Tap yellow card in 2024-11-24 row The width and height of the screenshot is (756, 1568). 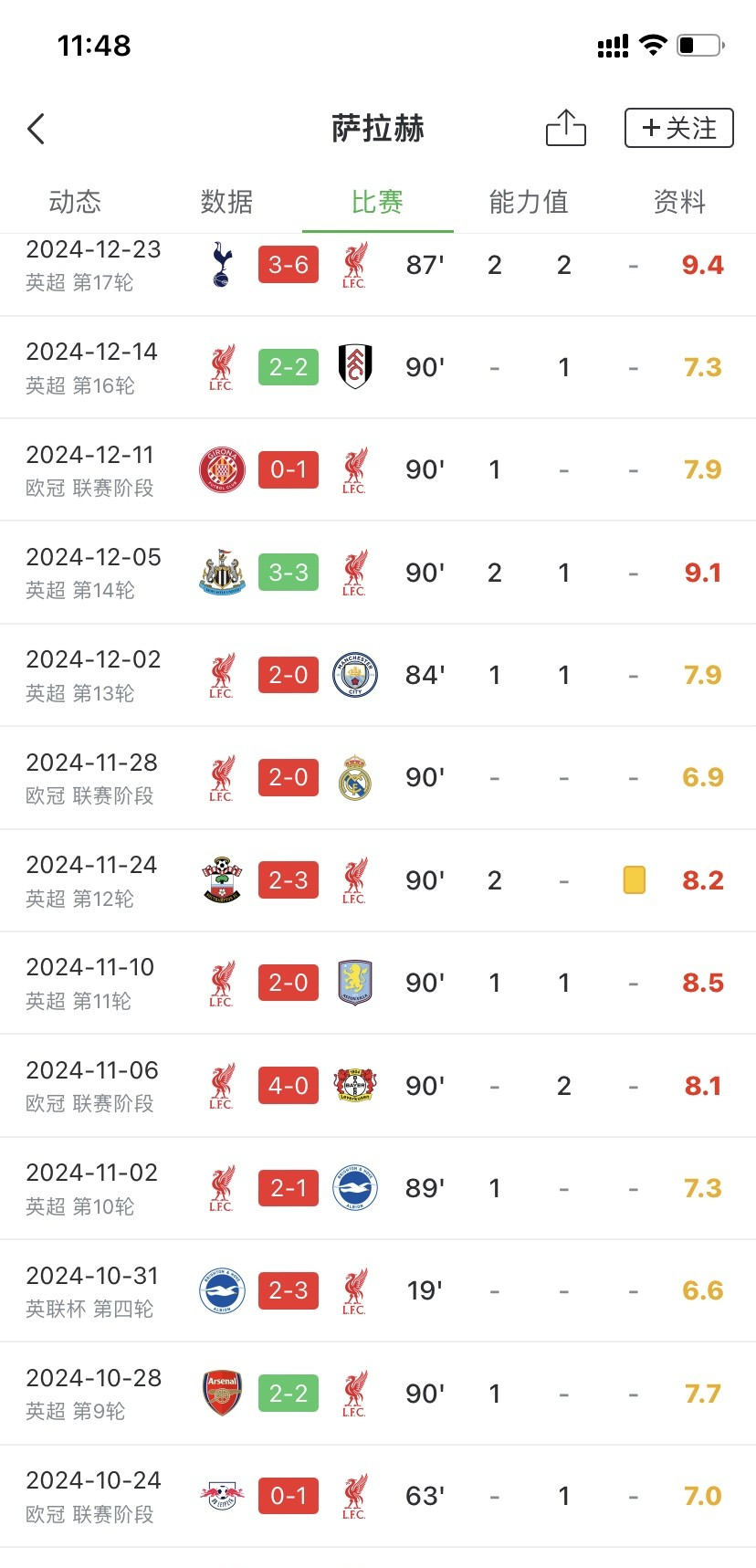point(634,880)
